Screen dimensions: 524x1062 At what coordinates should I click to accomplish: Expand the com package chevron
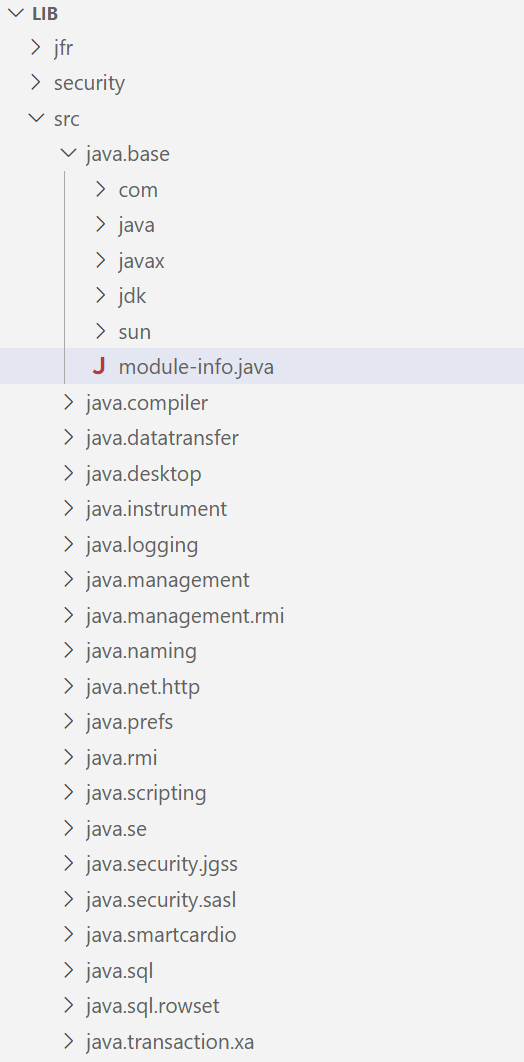tap(101, 190)
